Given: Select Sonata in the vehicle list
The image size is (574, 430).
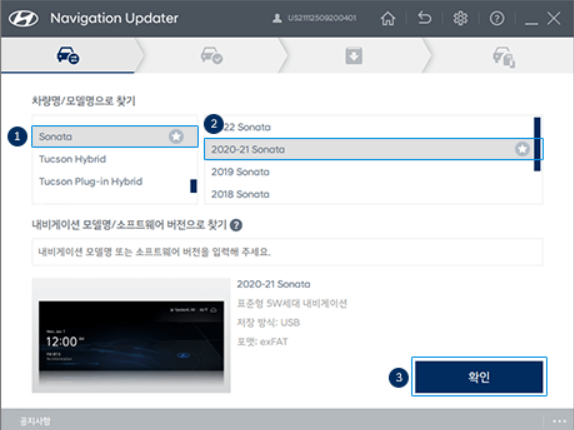Looking at the screenshot, I should coord(115,137).
